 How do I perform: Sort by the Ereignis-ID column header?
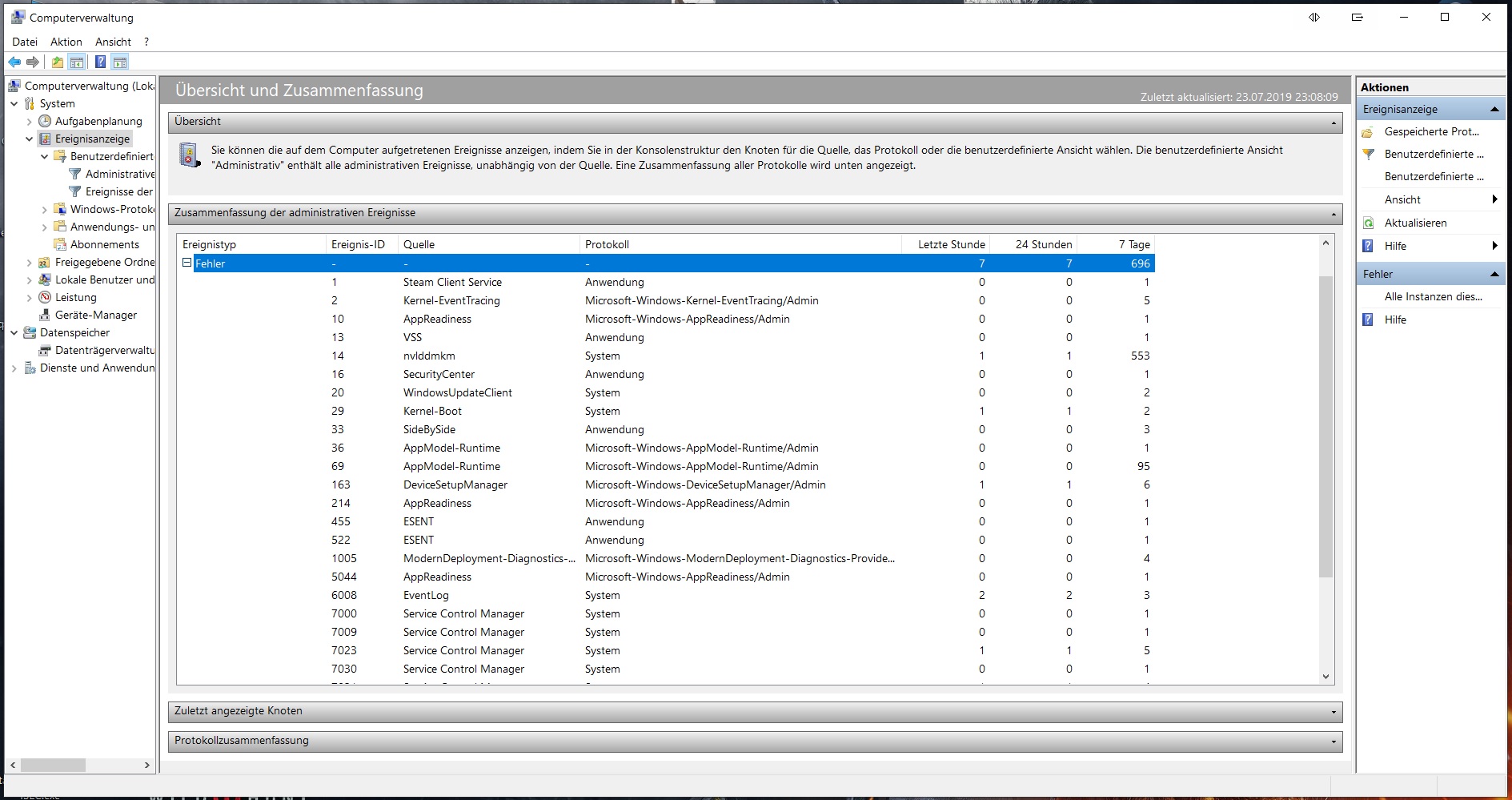[362, 244]
